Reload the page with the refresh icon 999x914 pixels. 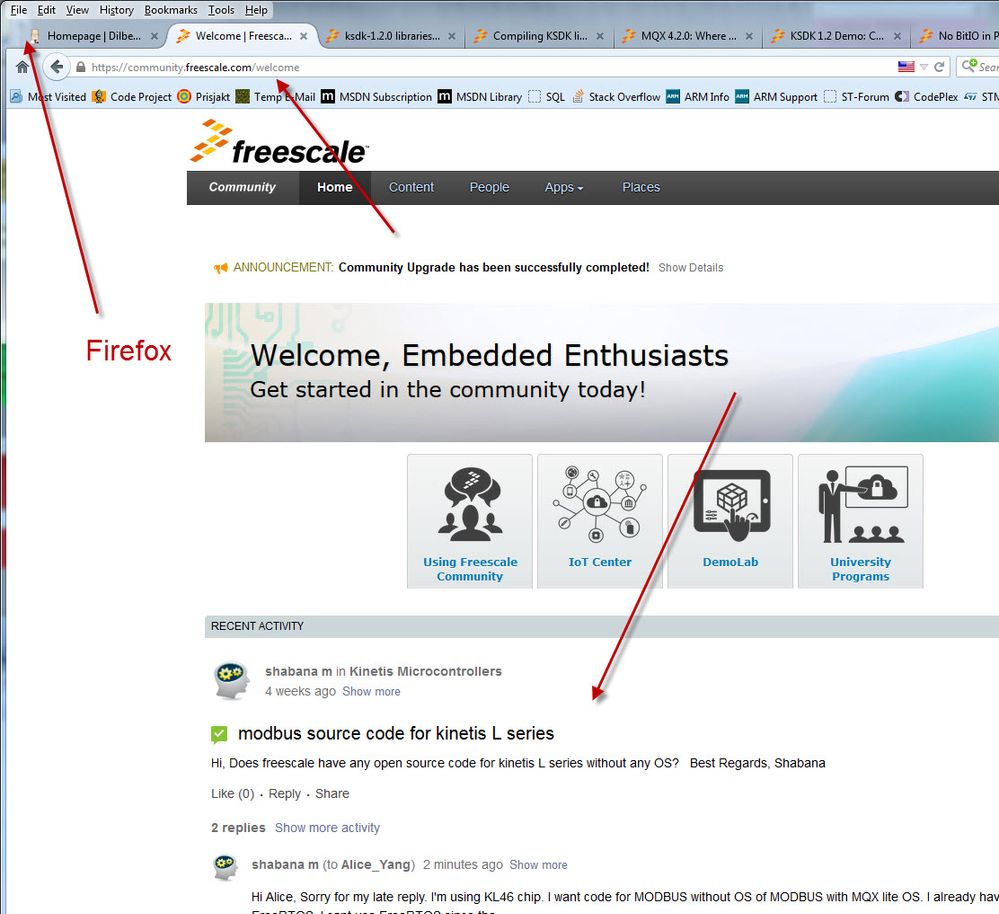pos(939,67)
